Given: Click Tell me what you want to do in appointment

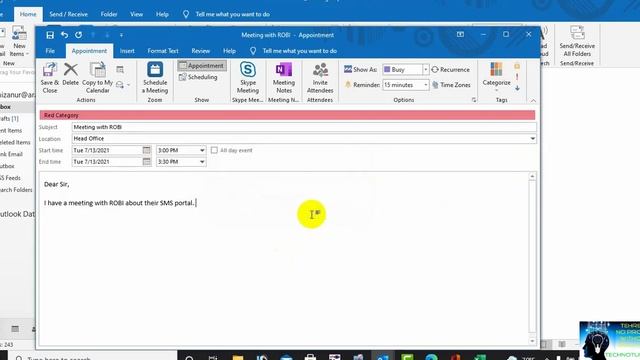Looking at the screenshot, I should point(300,51).
